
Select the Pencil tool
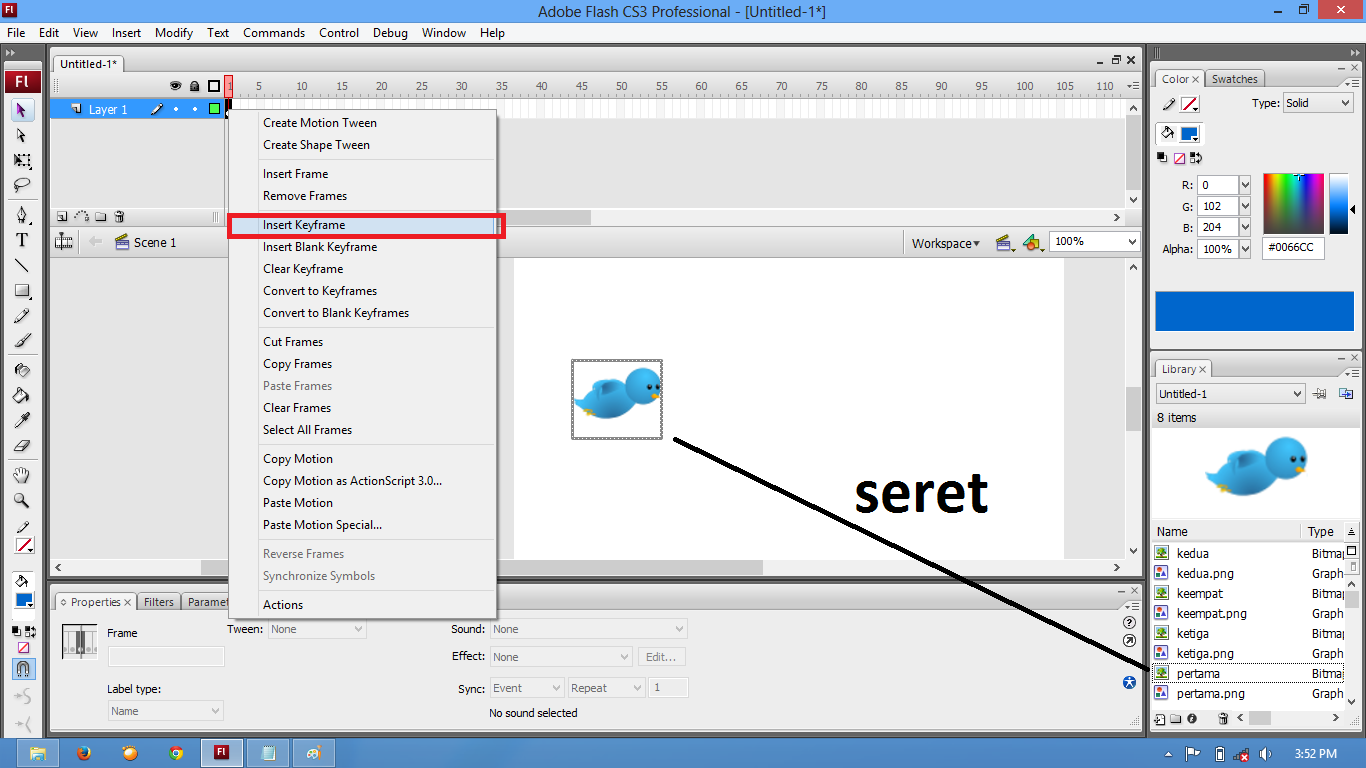(22, 317)
